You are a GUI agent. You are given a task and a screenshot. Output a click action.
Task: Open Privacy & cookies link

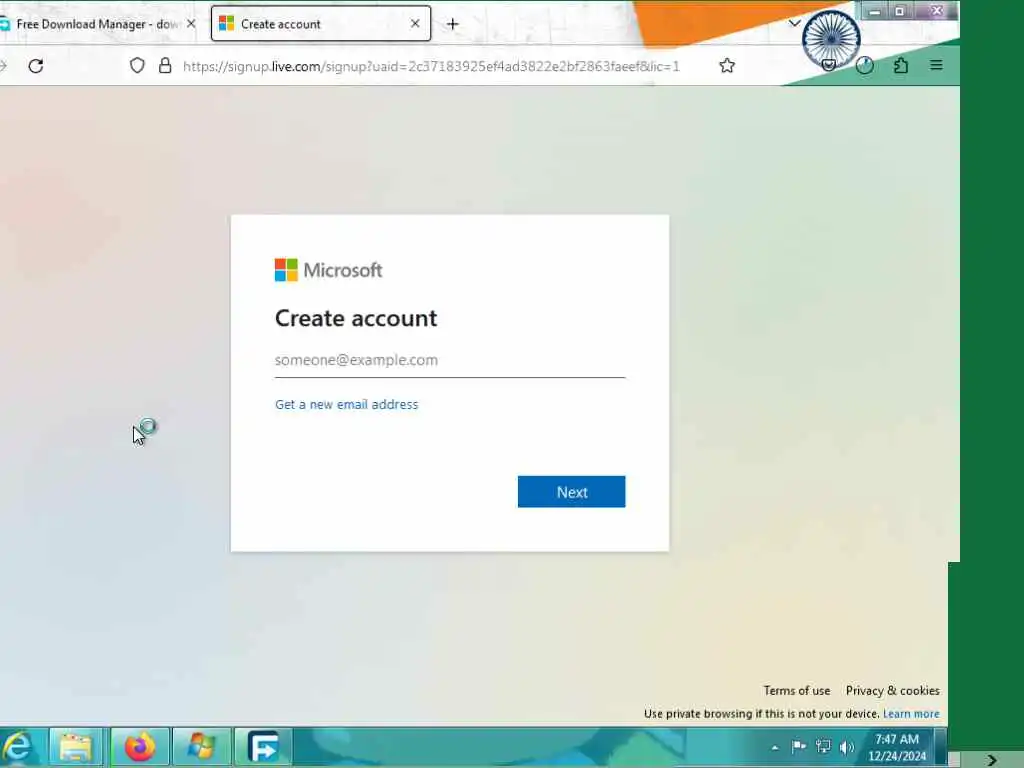coord(892,690)
